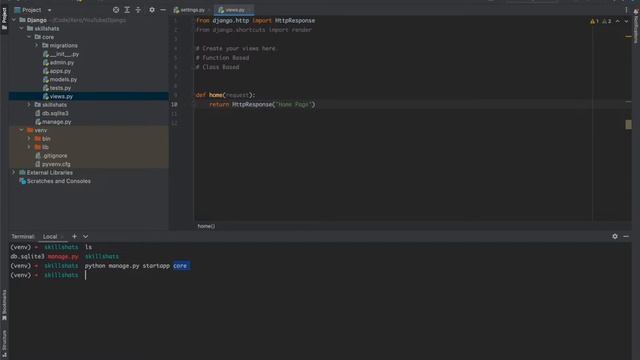Click the weak warnings indicator in editor
This screenshot has width=640, height=360.
pyautogui.click(x=607, y=21)
